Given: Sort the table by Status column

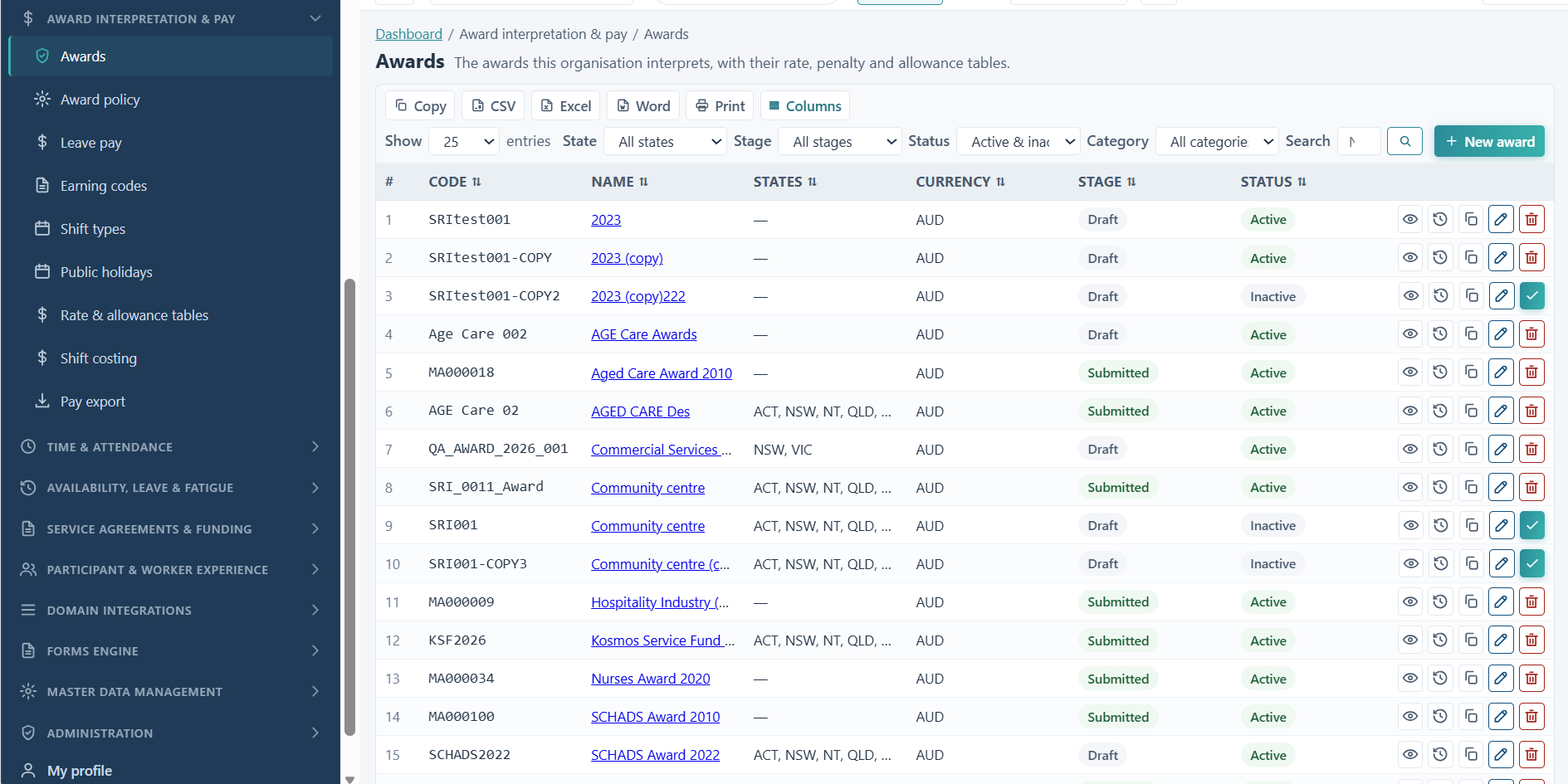Looking at the screenshot, I should pos(1273,182).
